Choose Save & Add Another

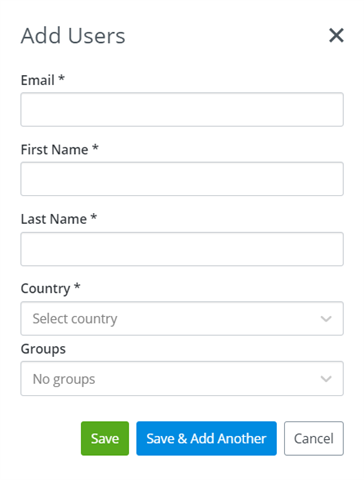[x=206, y=438]
